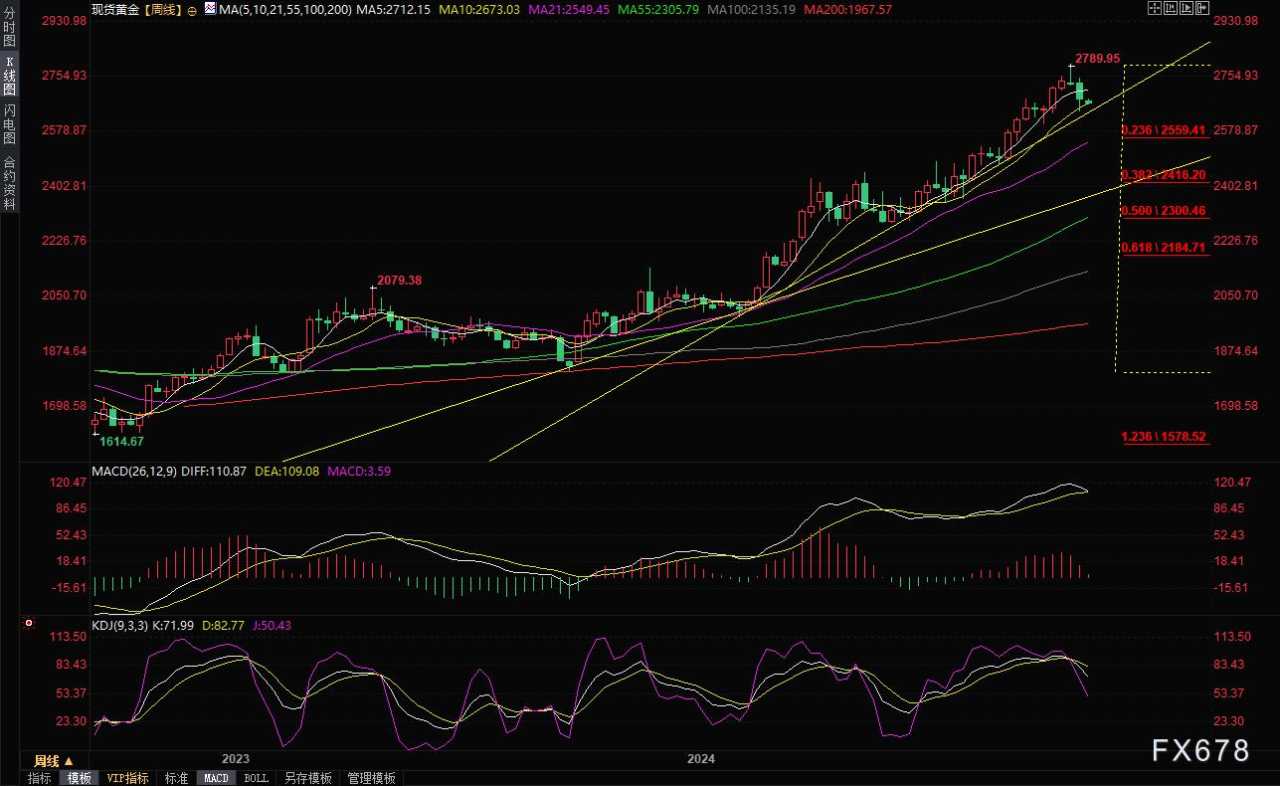Click the 0.618 \ 2184.71 Fibonacci level

[x=1164, y=246]
